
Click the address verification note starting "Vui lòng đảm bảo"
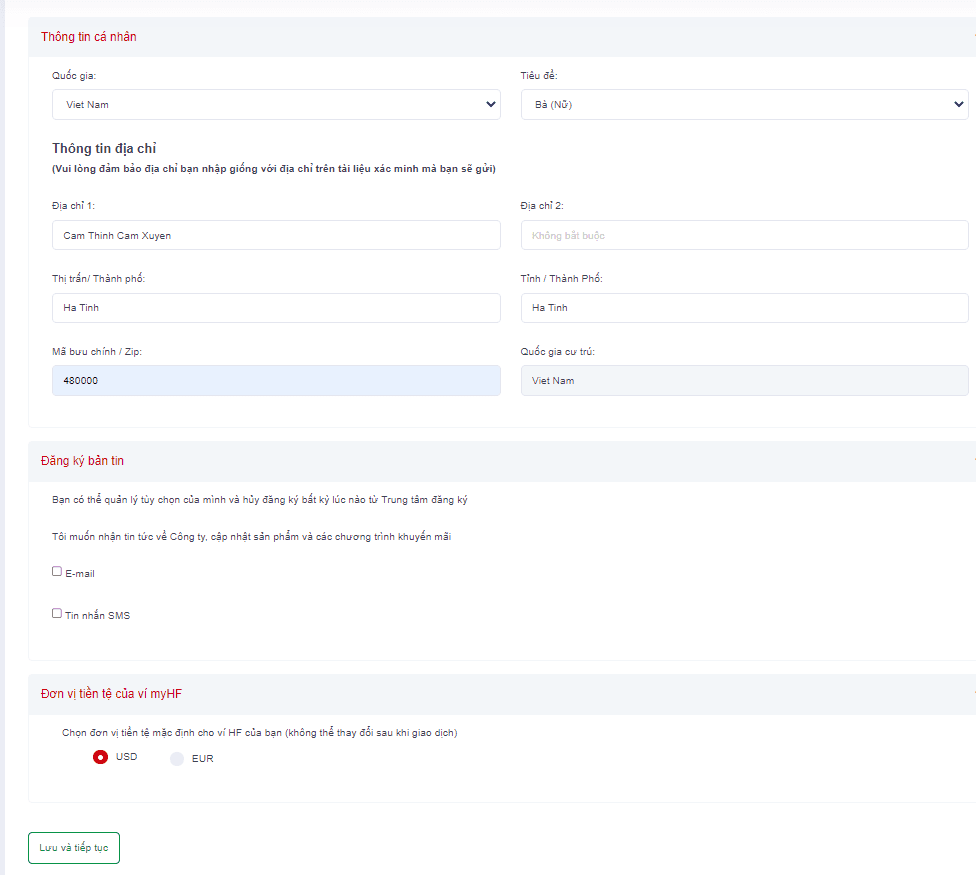click(x=274, y=169)
